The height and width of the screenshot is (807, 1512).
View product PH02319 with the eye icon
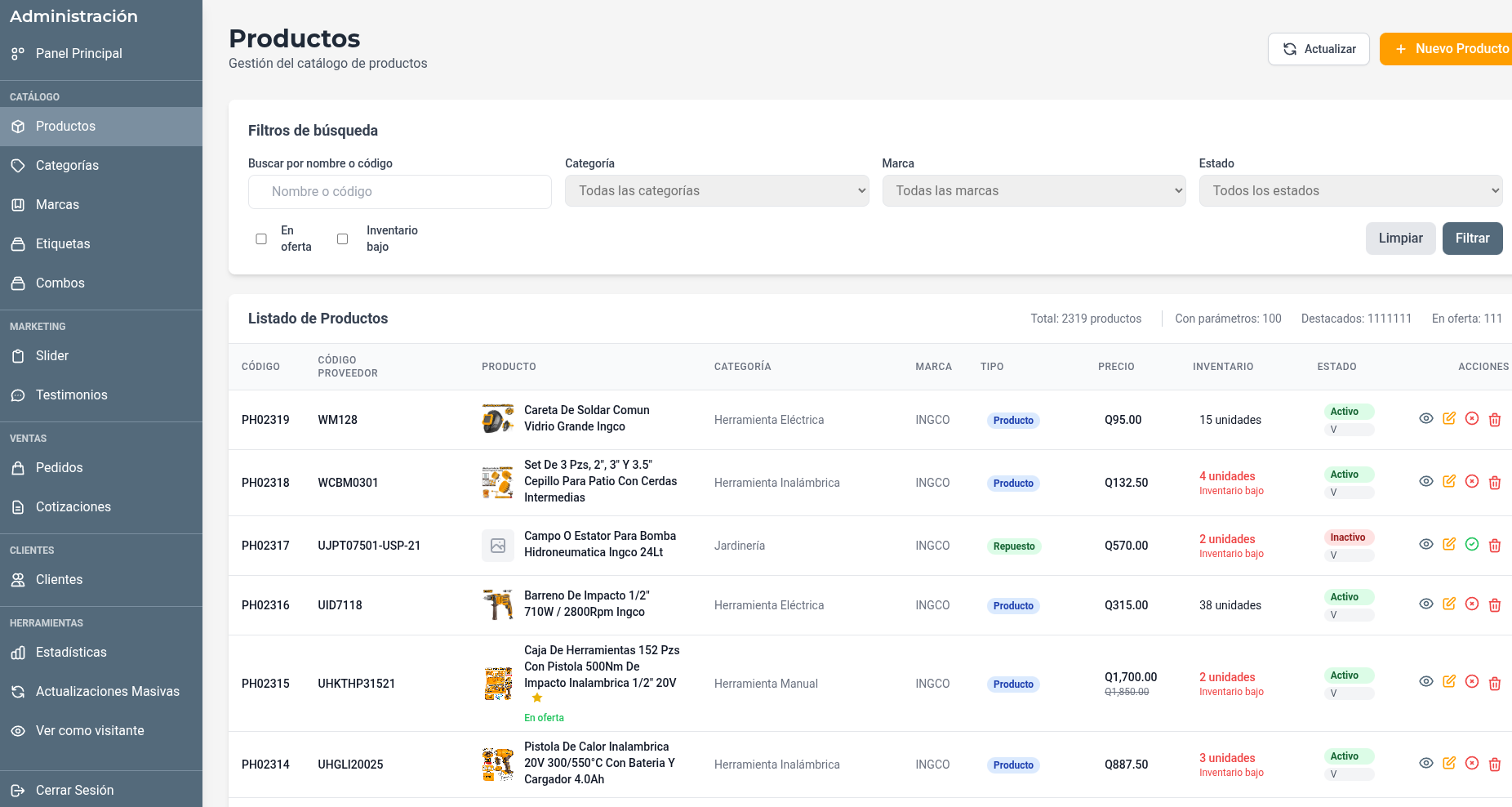[x=1426, y=419]
